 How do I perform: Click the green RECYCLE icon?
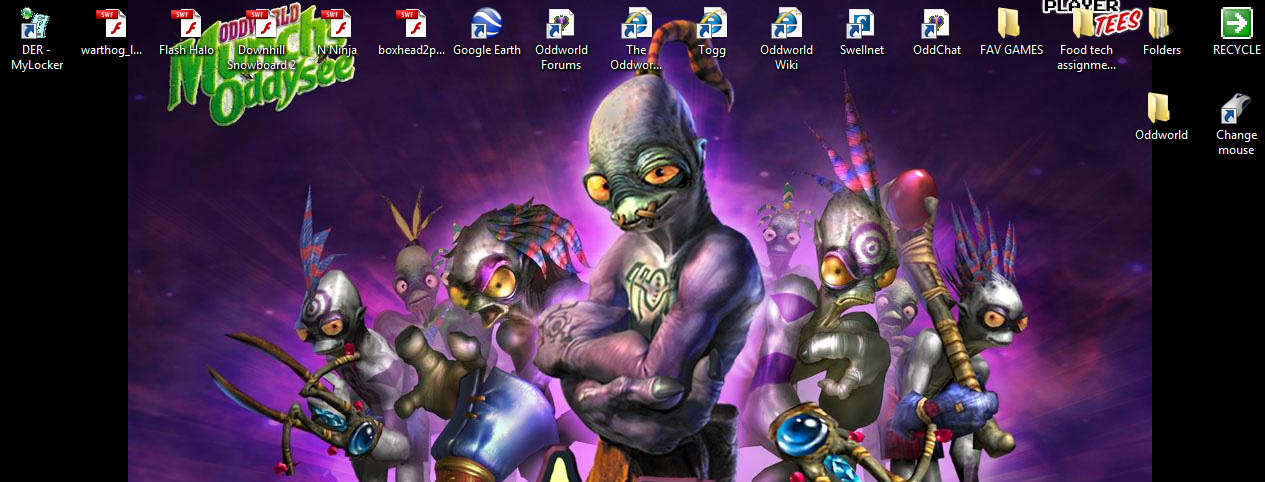click(1236, 24)
